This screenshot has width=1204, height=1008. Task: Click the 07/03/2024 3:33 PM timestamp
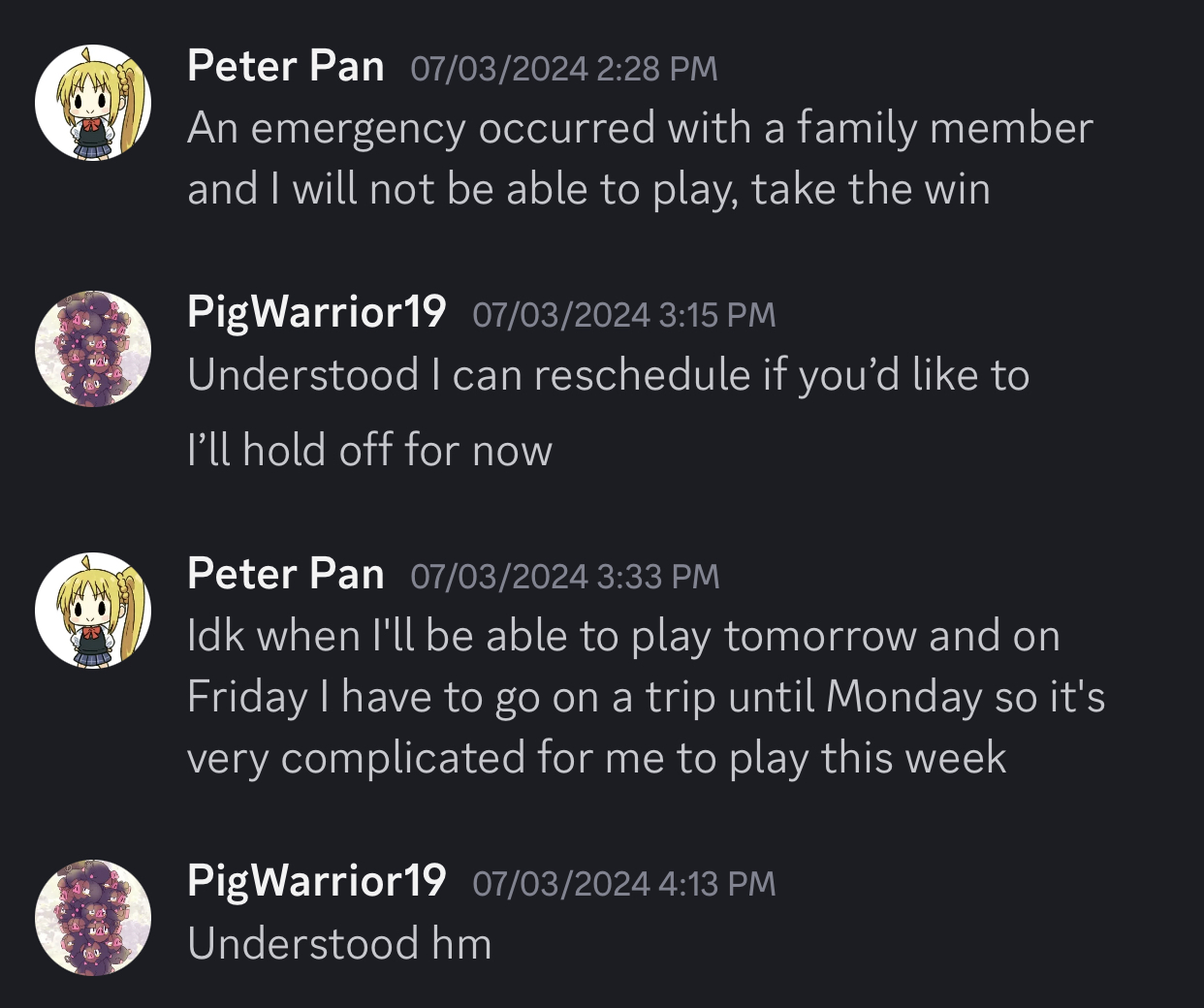[565, 577]
